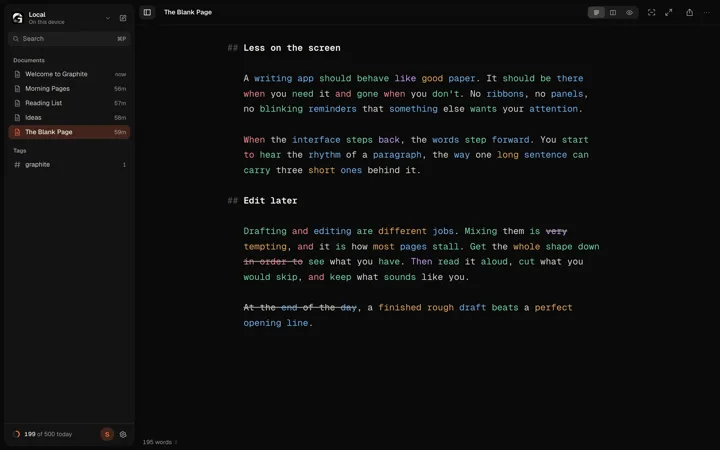720x450 pixels.
Task: Click the Less on the screen heading
Action: coord(292,48)
